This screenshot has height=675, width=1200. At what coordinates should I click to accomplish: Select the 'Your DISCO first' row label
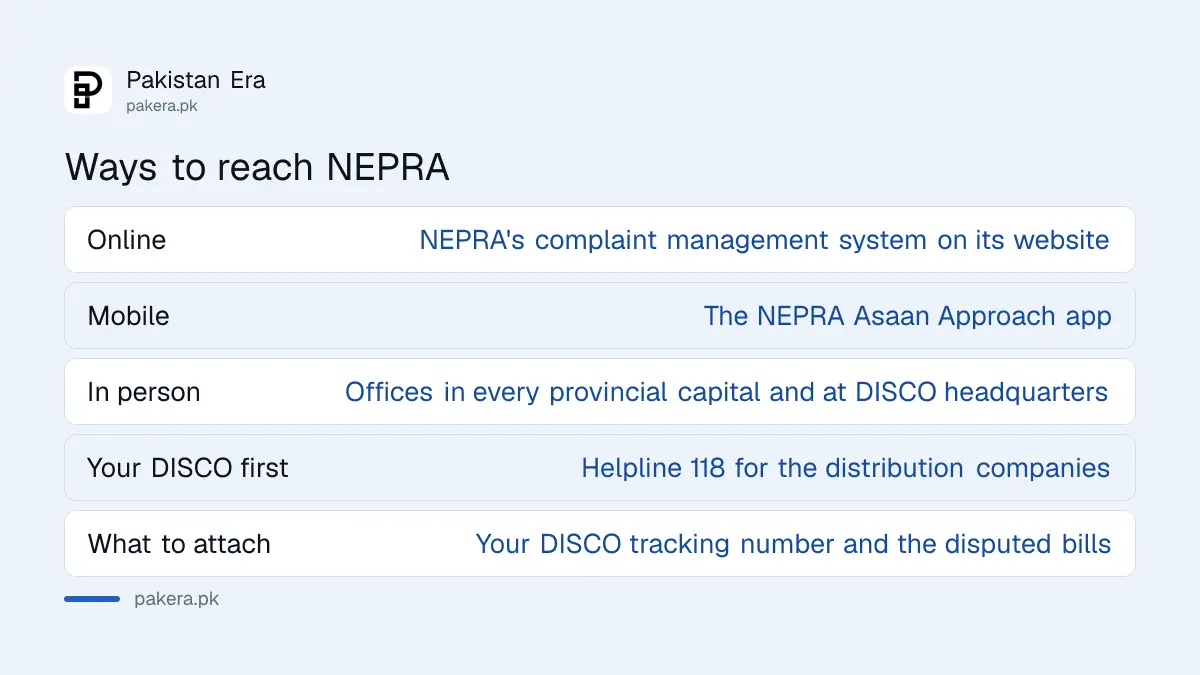tap(188, 468)
